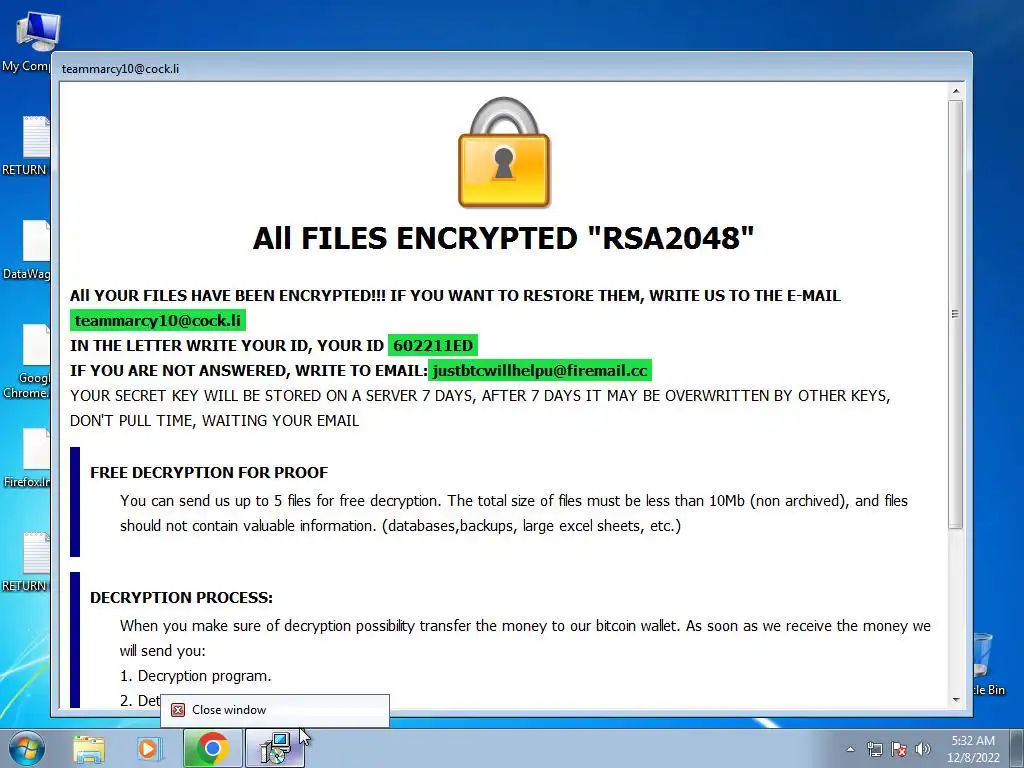Click the justbtcwillhelpu@firemail.cc email highlight
The width and height of the screenshot is (1024, 768).
pos(540,371)
